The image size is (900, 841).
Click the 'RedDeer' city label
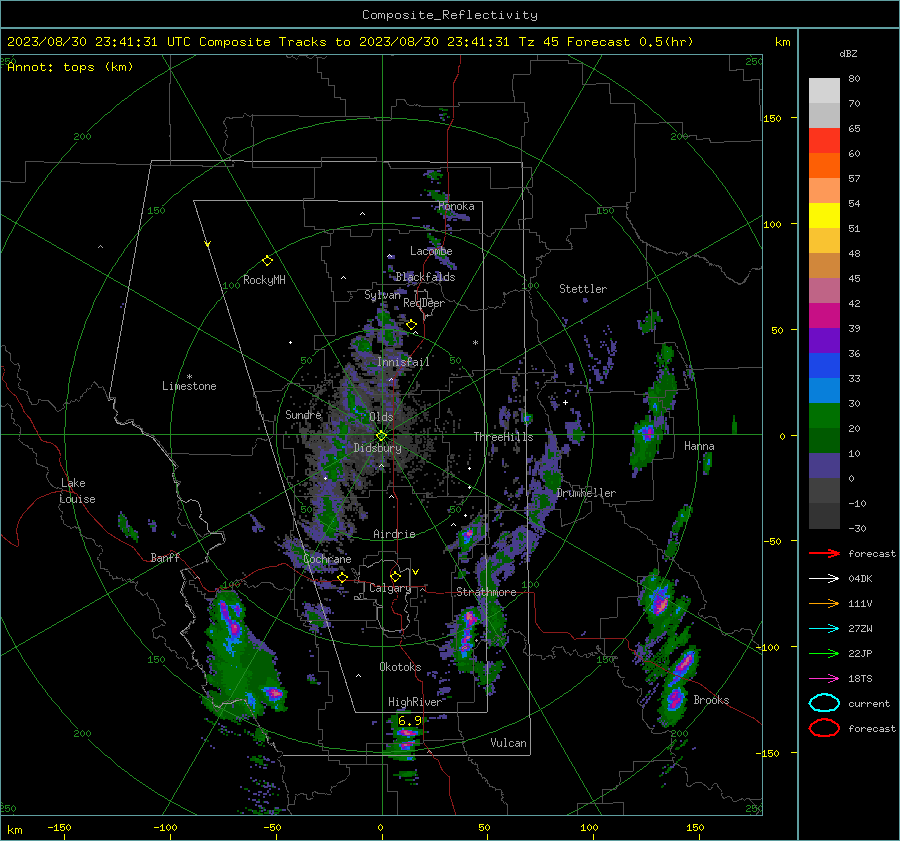click(424, 303)
